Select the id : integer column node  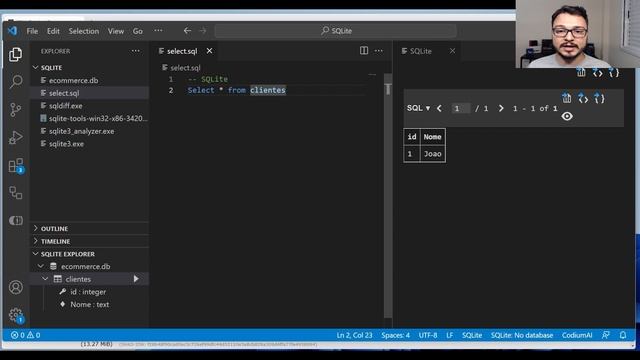[x=88, y=292]
